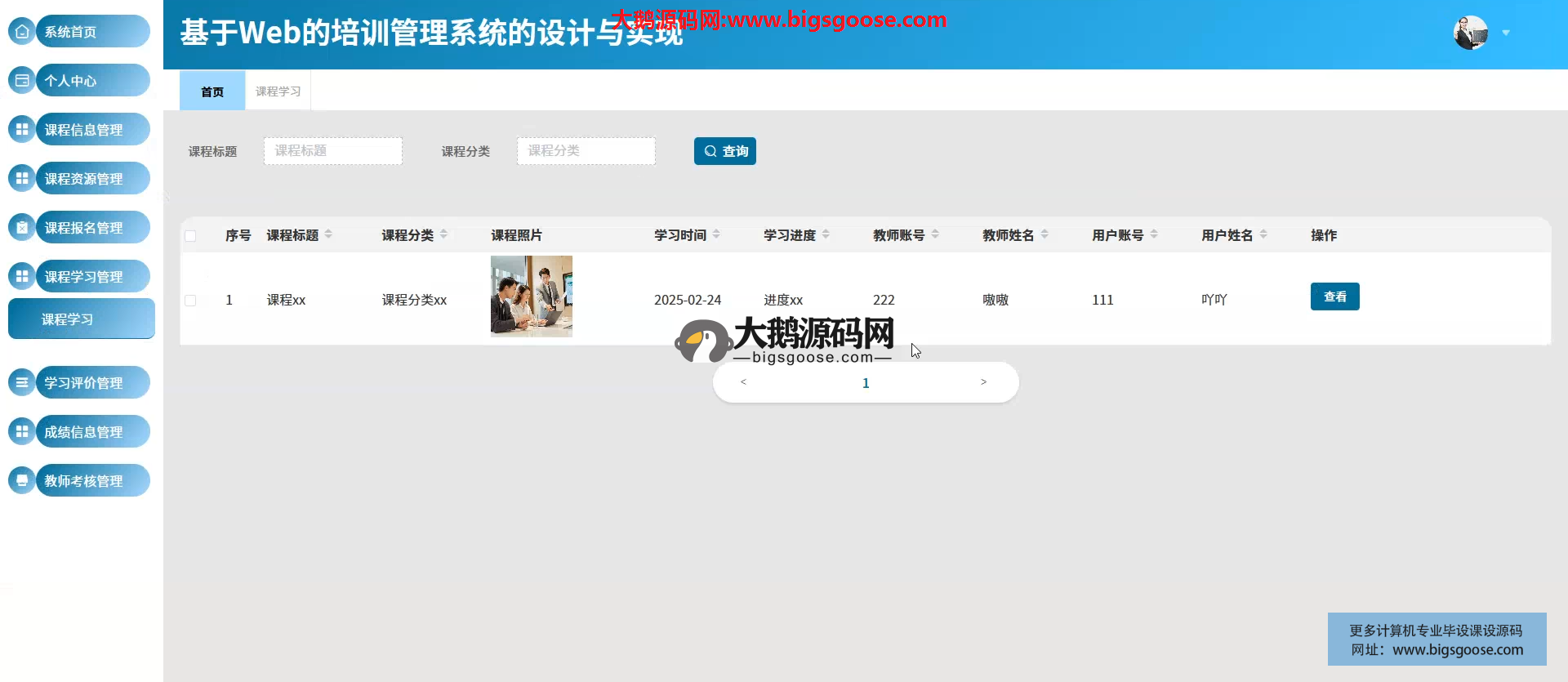1568x682 pixels.
Task: Sort the table by 学习时间 column
Action: (x=716, y=235)
